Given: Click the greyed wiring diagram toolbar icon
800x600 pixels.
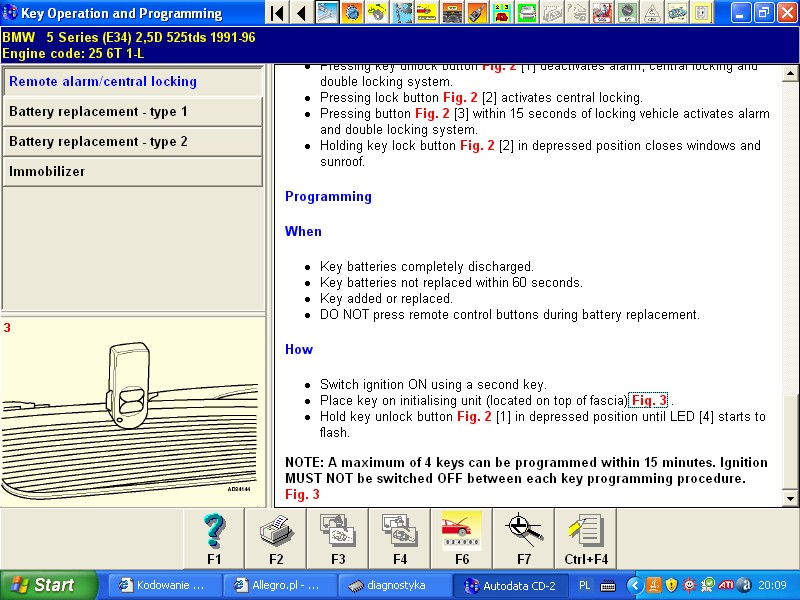Looking at the screenshot, I should (552, 13).
